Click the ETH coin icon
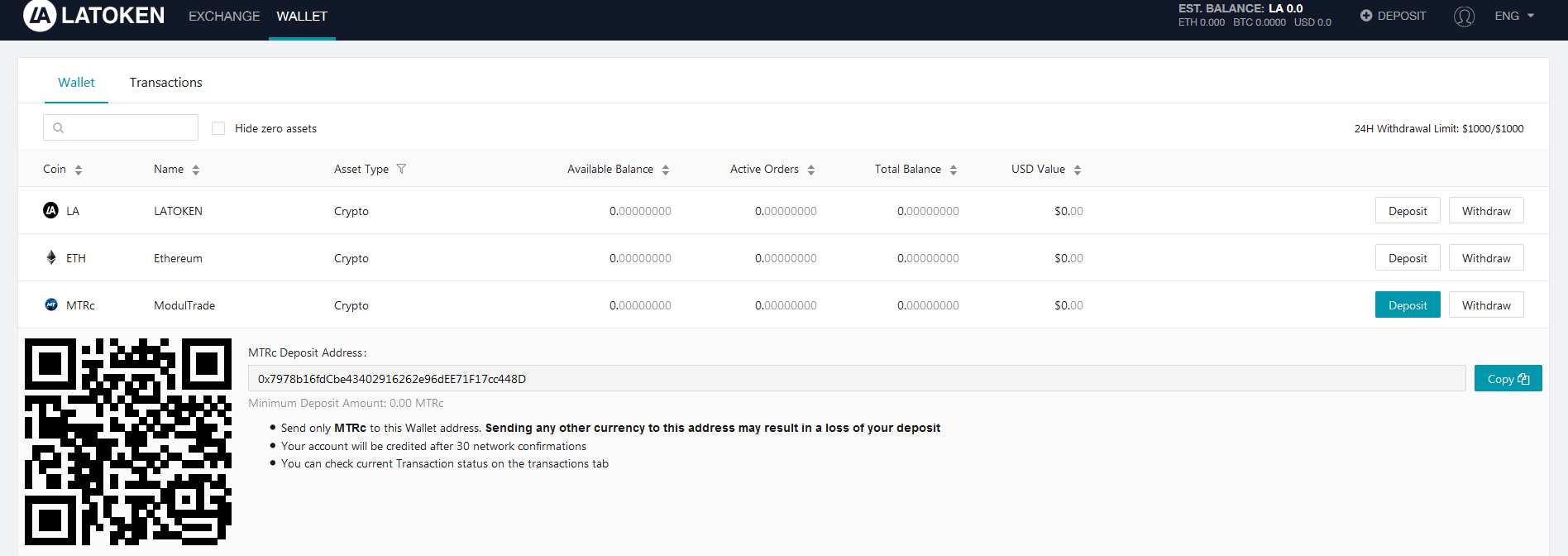The width and height of the screenshot is (1568, 556). point(51,257)
